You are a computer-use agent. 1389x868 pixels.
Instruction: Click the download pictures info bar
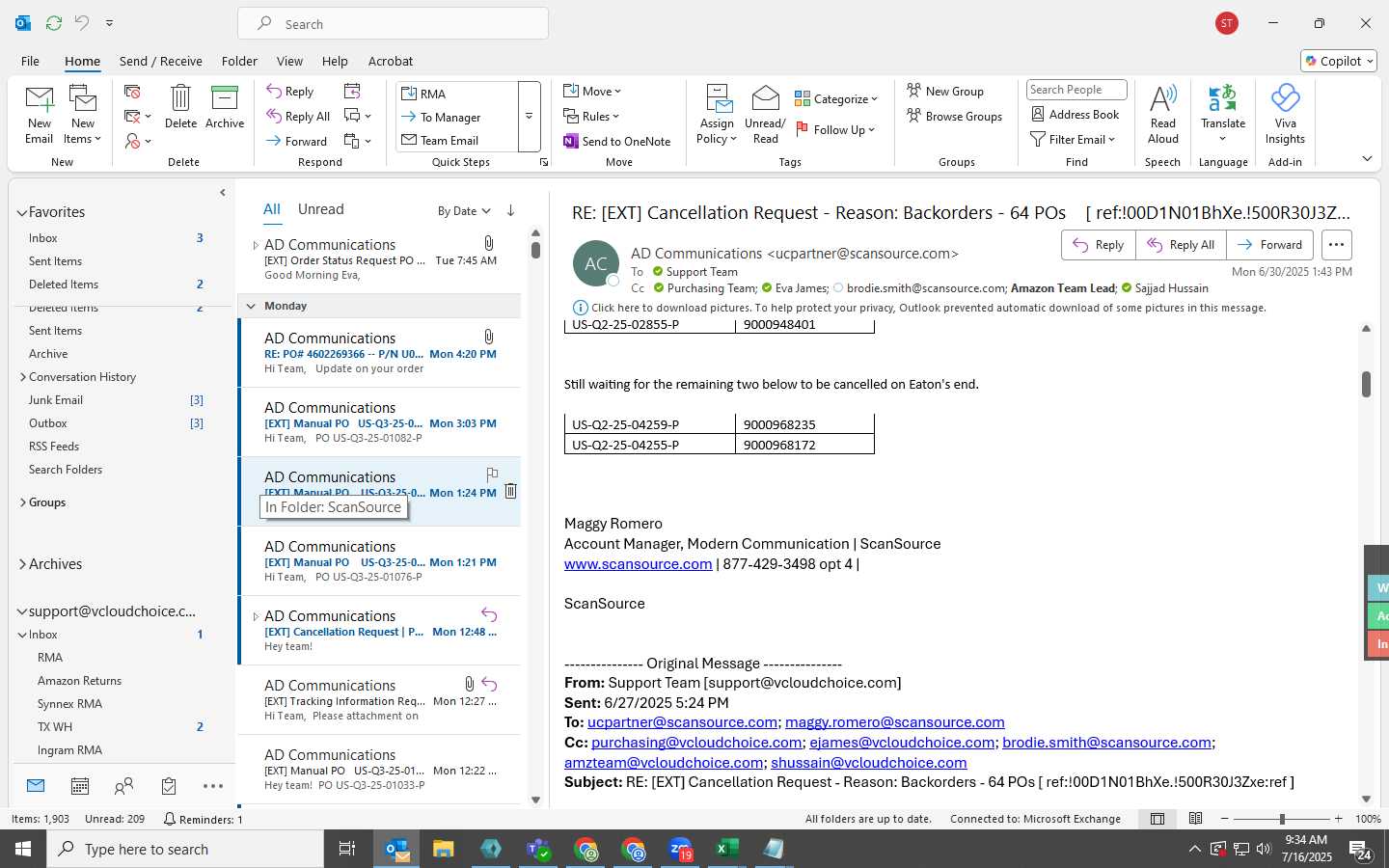919,308
